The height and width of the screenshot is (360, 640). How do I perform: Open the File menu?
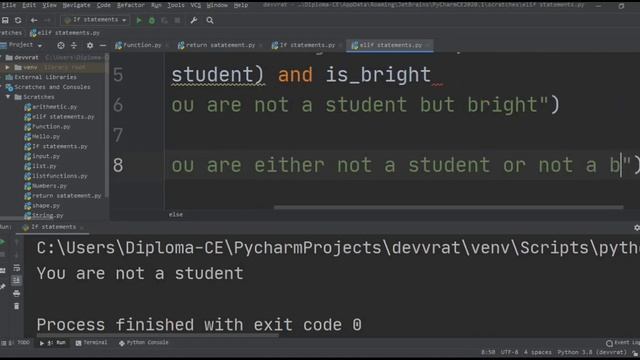point(9,5)
